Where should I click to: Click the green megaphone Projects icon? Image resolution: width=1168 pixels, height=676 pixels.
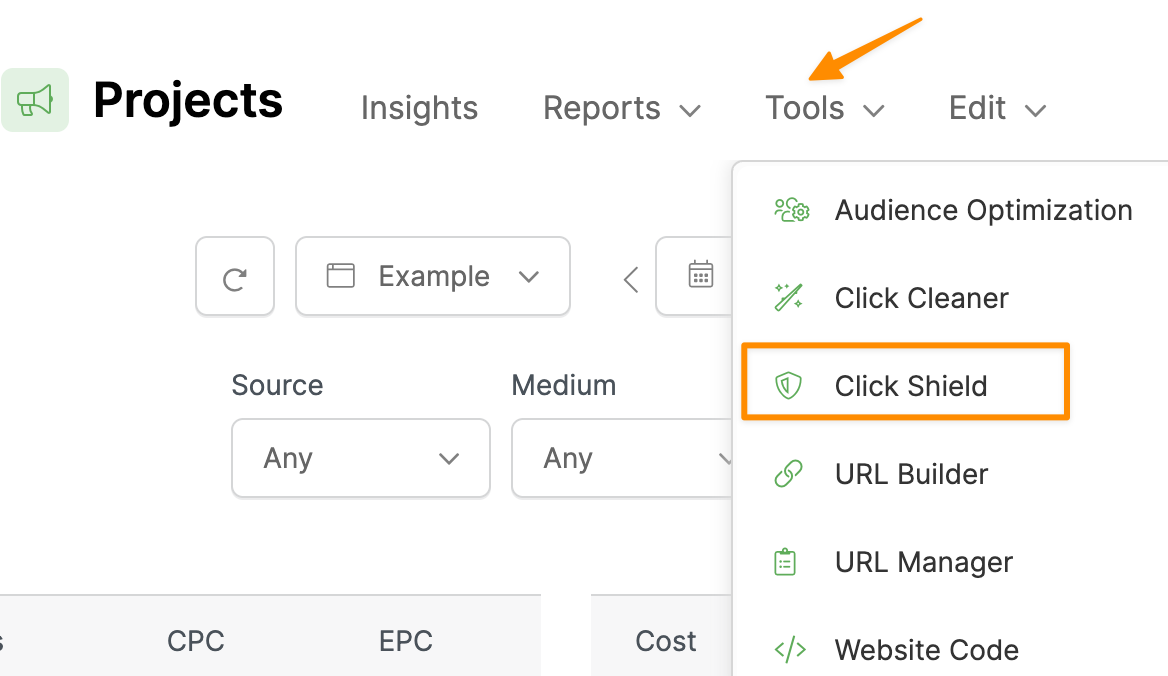click(x=35, y=100)
